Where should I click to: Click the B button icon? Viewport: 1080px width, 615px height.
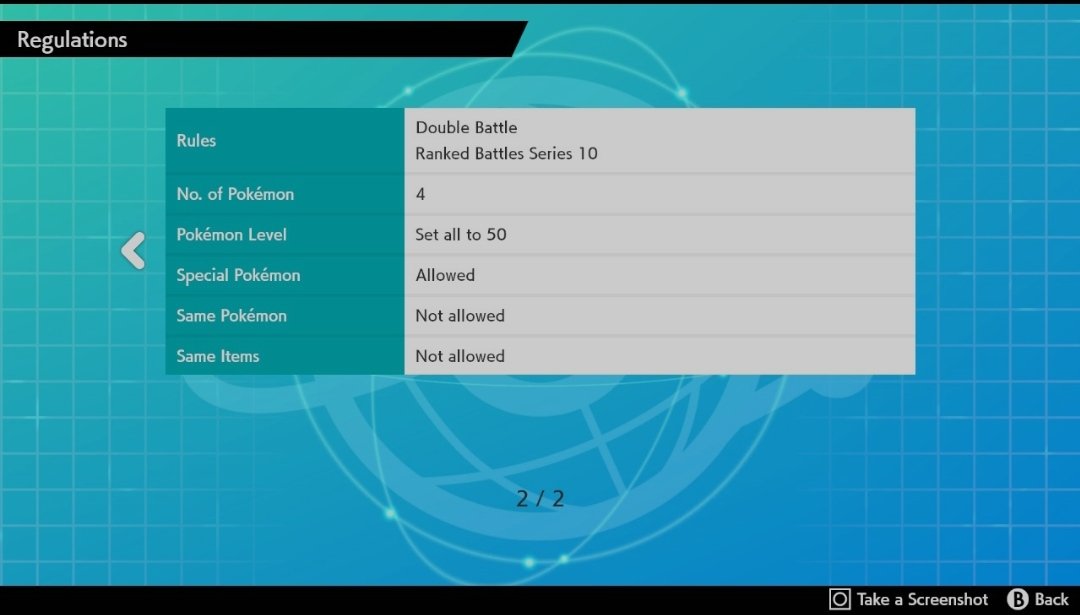click(x=1017, y=599)
